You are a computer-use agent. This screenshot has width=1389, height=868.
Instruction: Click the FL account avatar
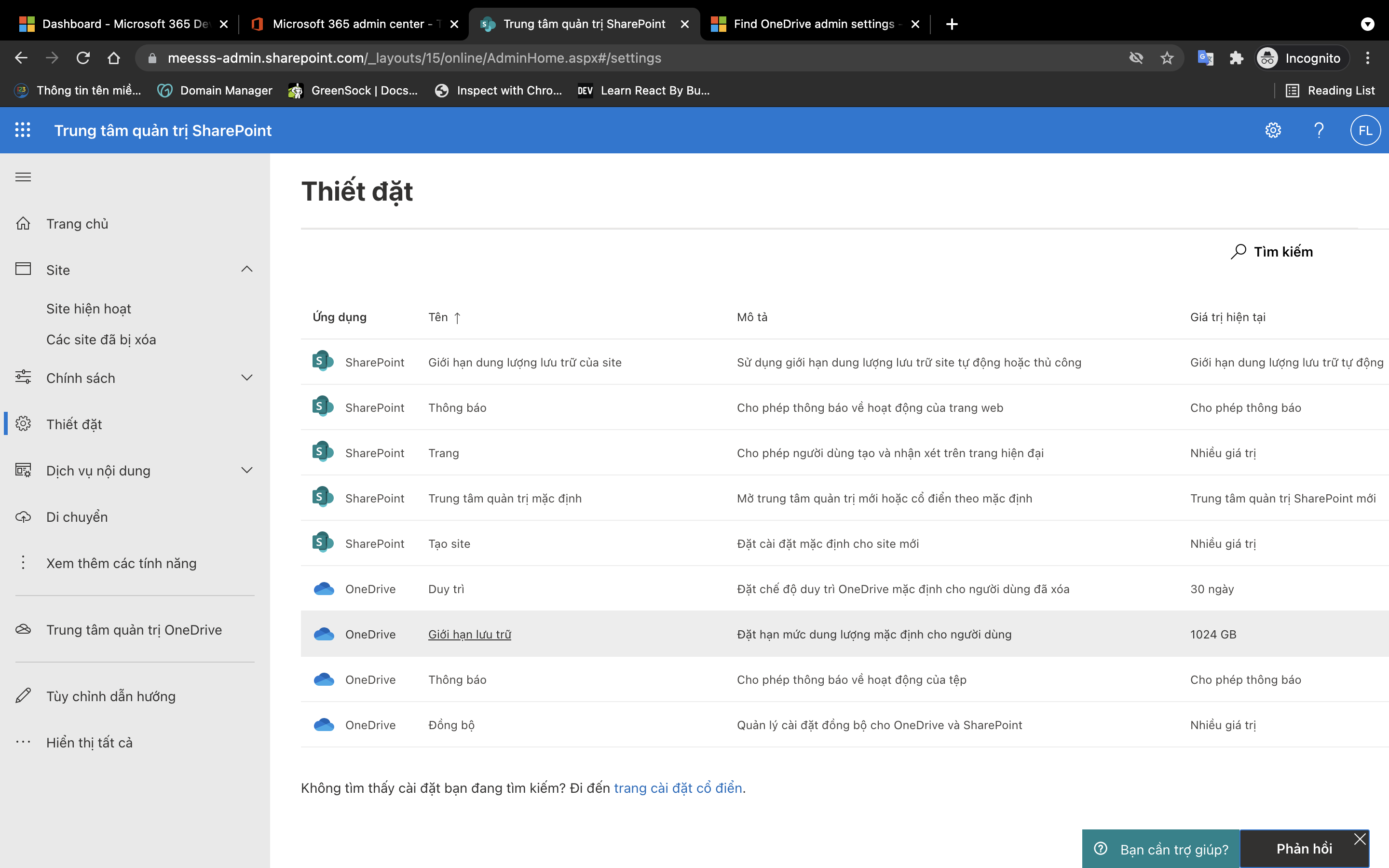click(1364, 130)
